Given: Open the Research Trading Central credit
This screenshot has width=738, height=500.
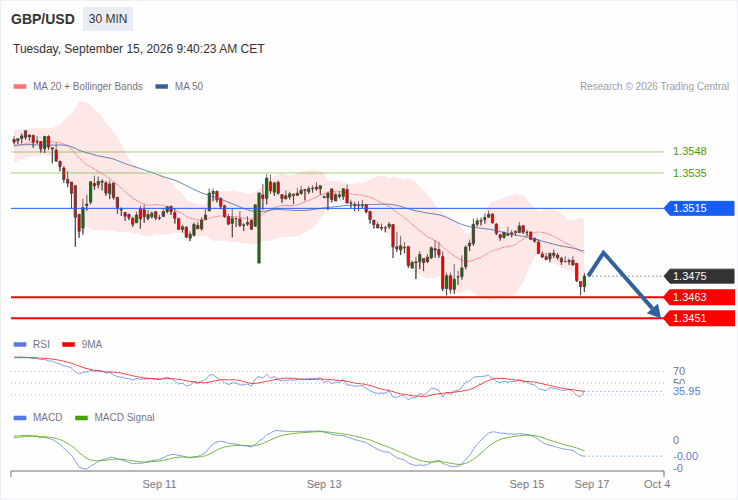Looking at the screenshot, I should coord(654,87).
